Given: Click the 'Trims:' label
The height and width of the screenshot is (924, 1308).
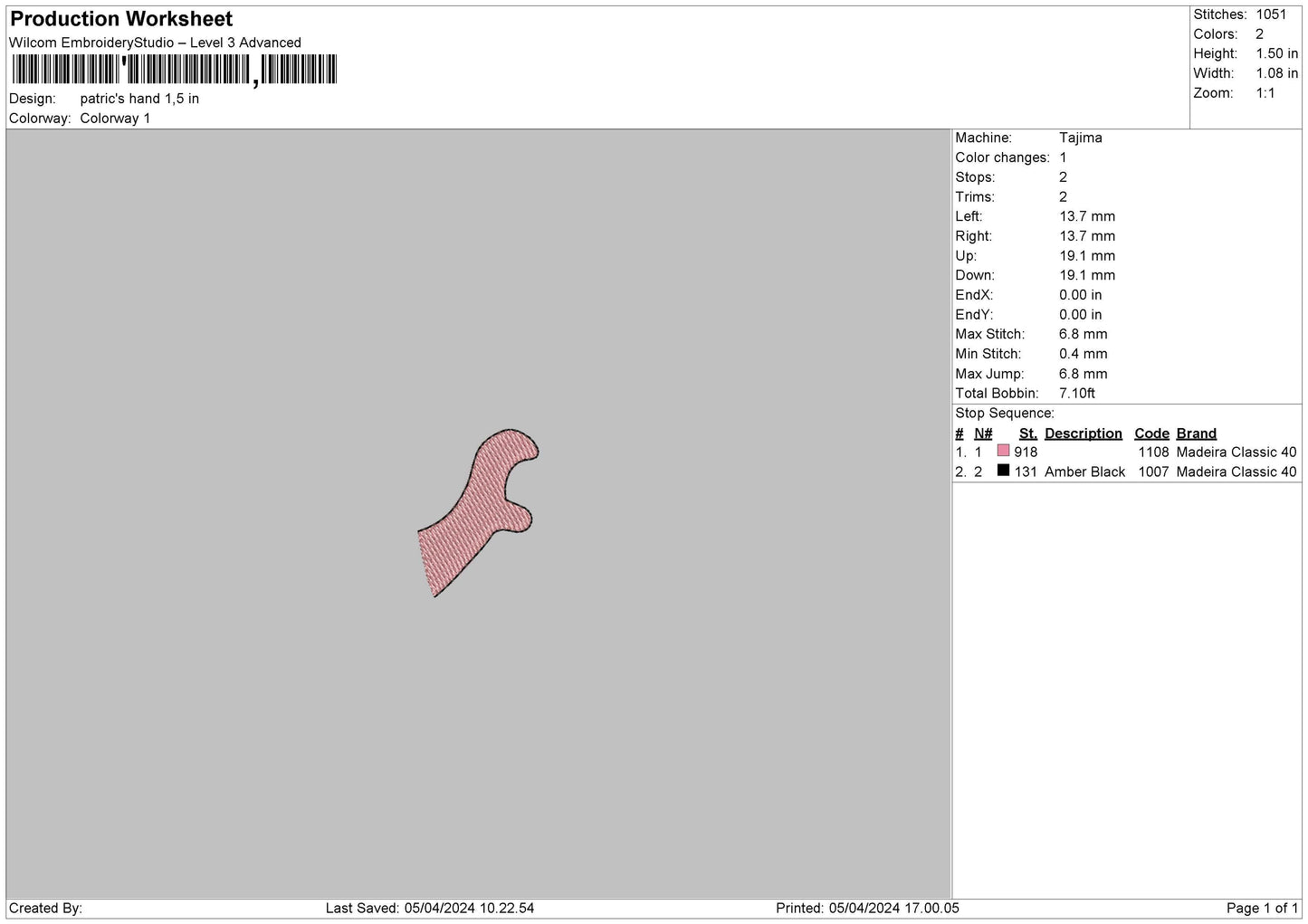Looking at the screenshot, I should click(x=975, y=197).
